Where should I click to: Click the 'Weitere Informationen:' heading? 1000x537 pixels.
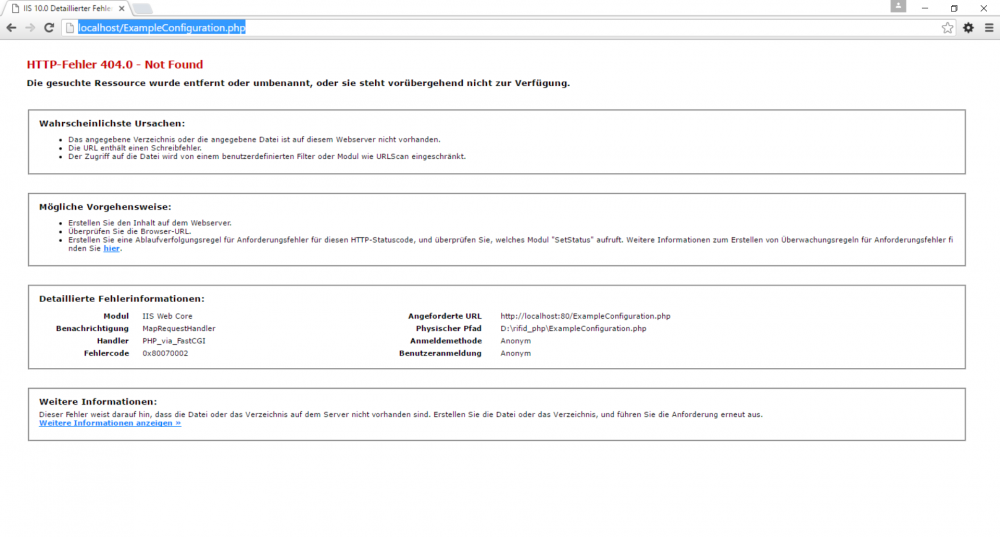tap(98, 401)
